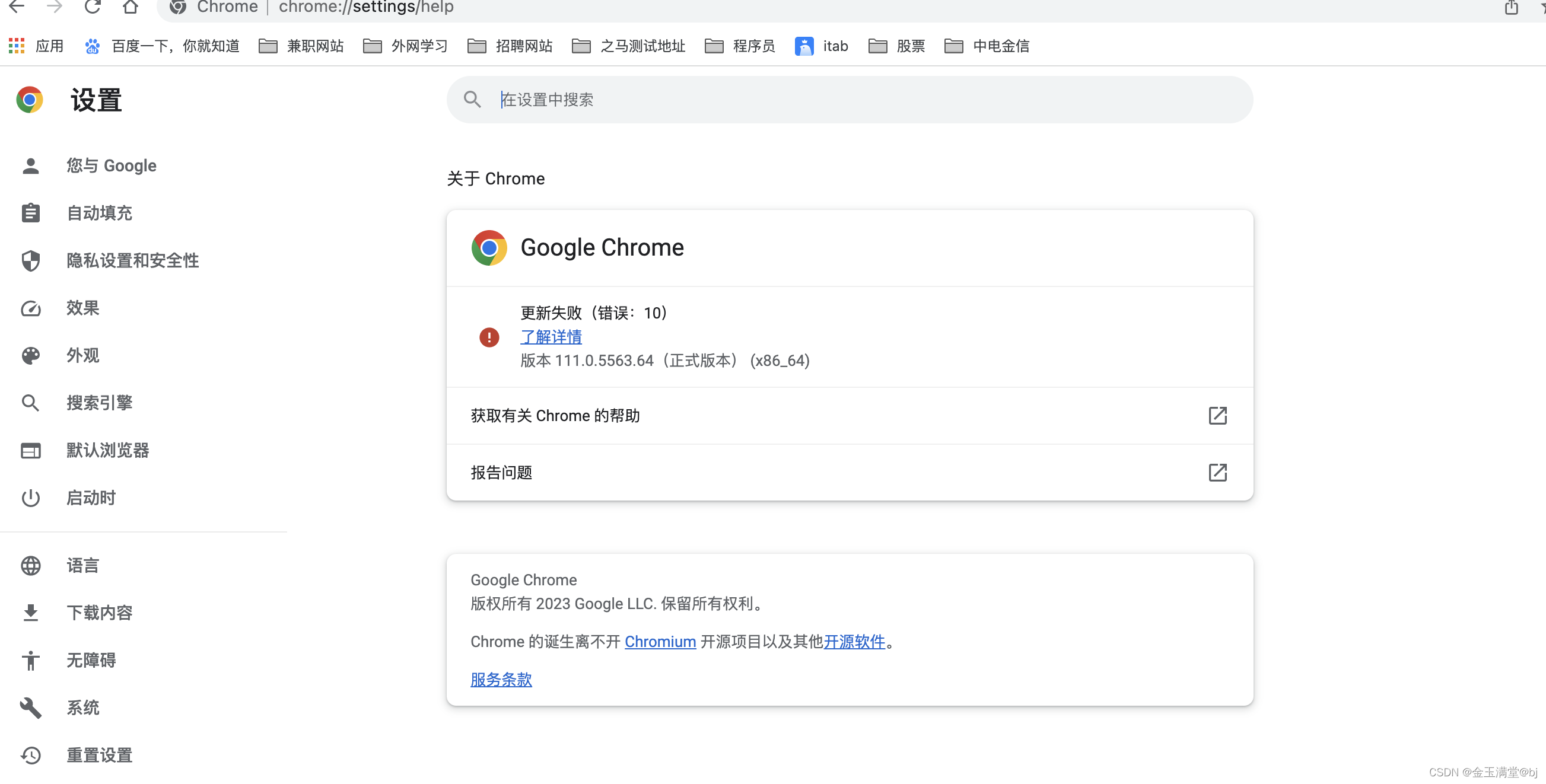Select the wrench icon for 系统
The image size is (1546, 784).
[31, 707]
